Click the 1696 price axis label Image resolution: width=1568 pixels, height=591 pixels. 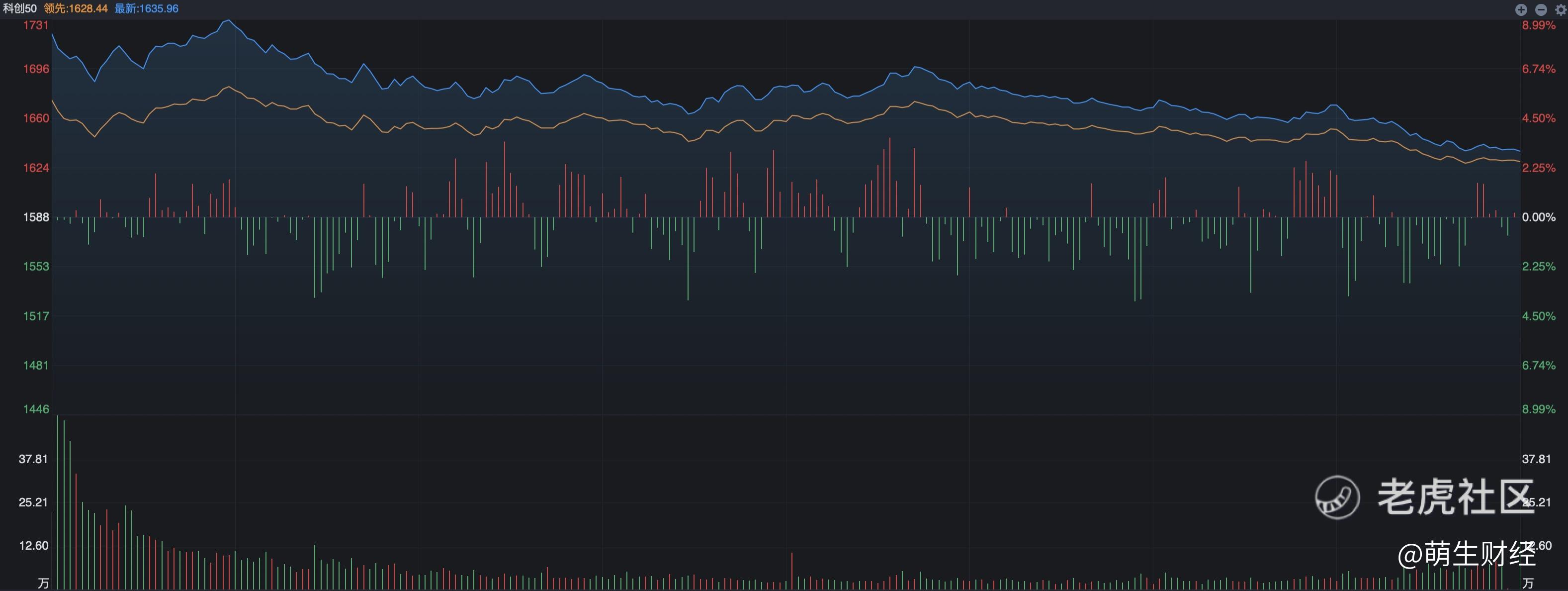[36, 69]
